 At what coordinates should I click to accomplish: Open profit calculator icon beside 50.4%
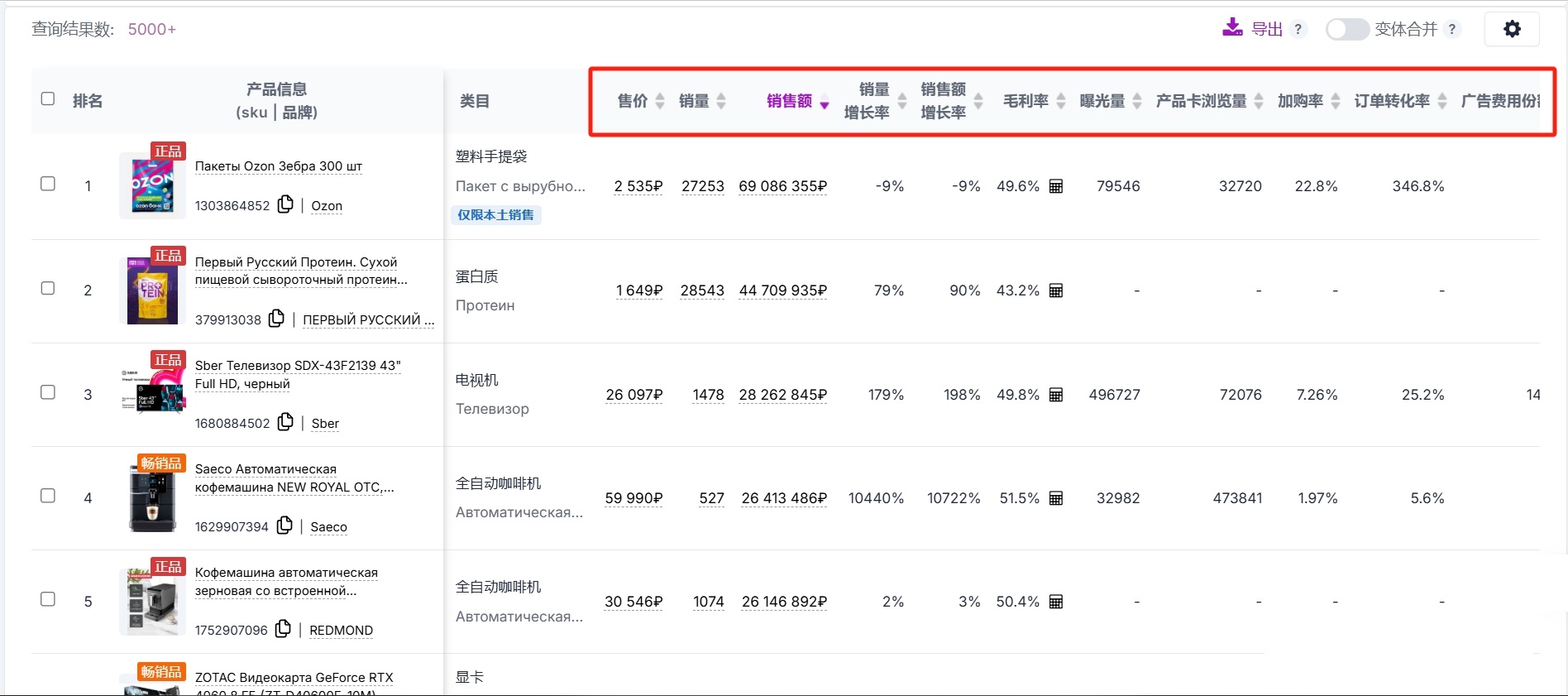coord(1056,602)
